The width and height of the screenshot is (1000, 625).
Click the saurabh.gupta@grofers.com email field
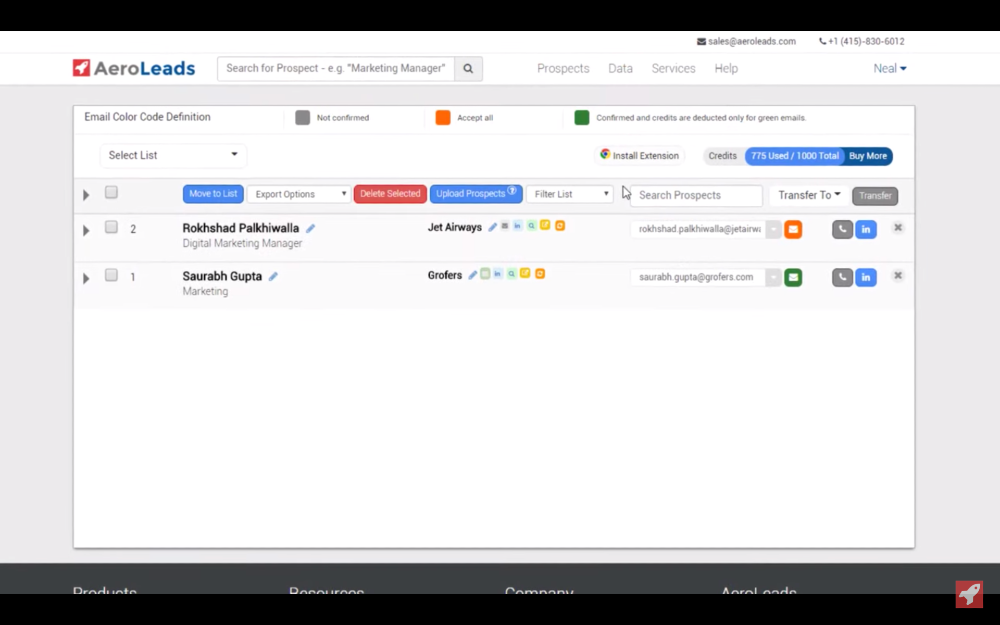pos(698,277)
